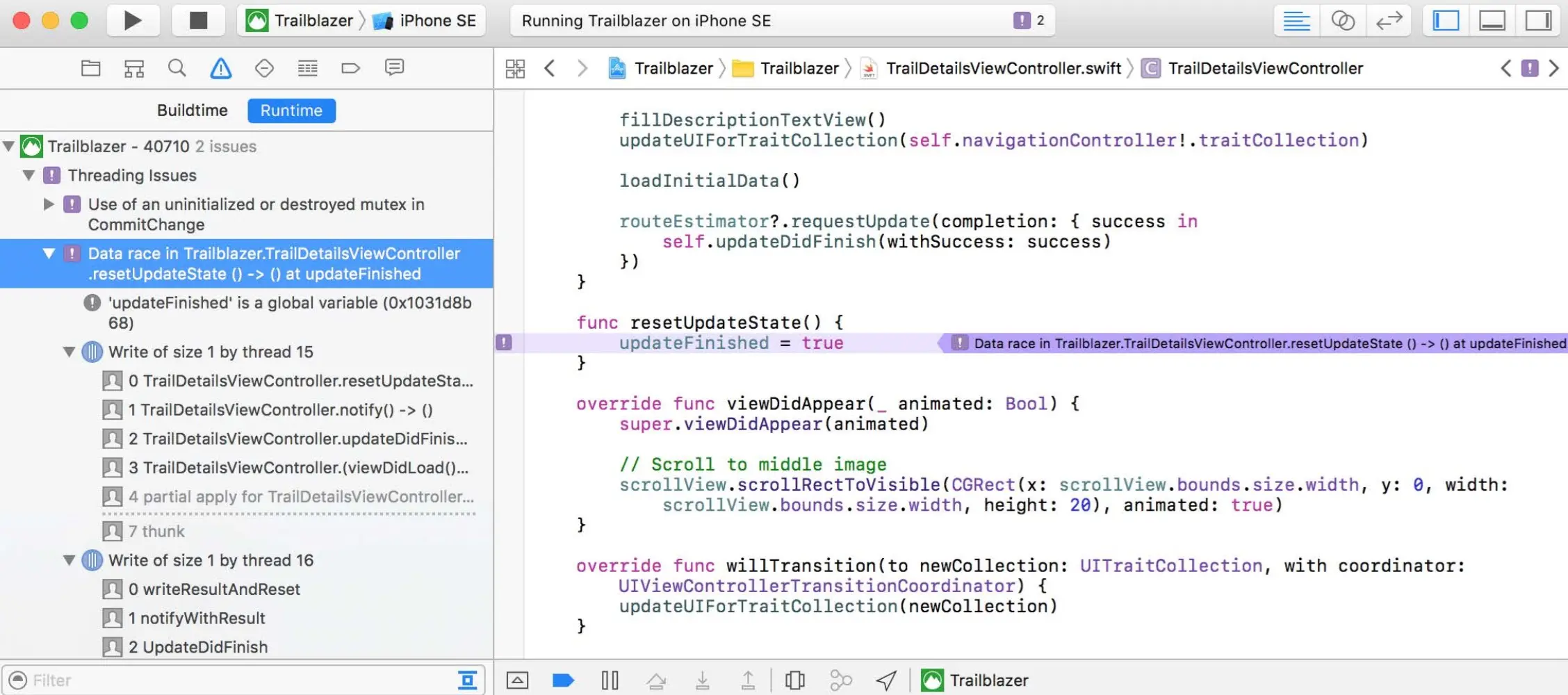Open the Breakpoint navigator
This screenshot has width=1568, height=695.
tap(351, 68)
